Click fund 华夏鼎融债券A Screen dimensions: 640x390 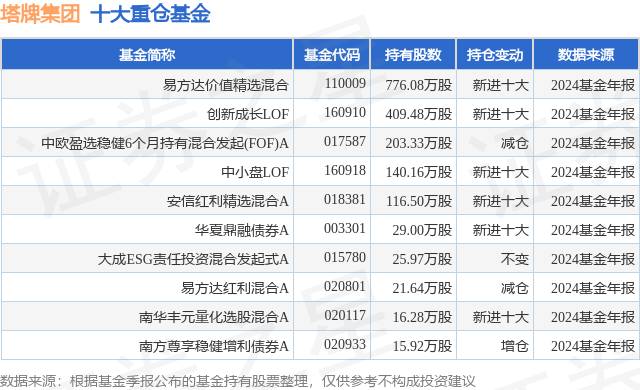pos(242,230)
